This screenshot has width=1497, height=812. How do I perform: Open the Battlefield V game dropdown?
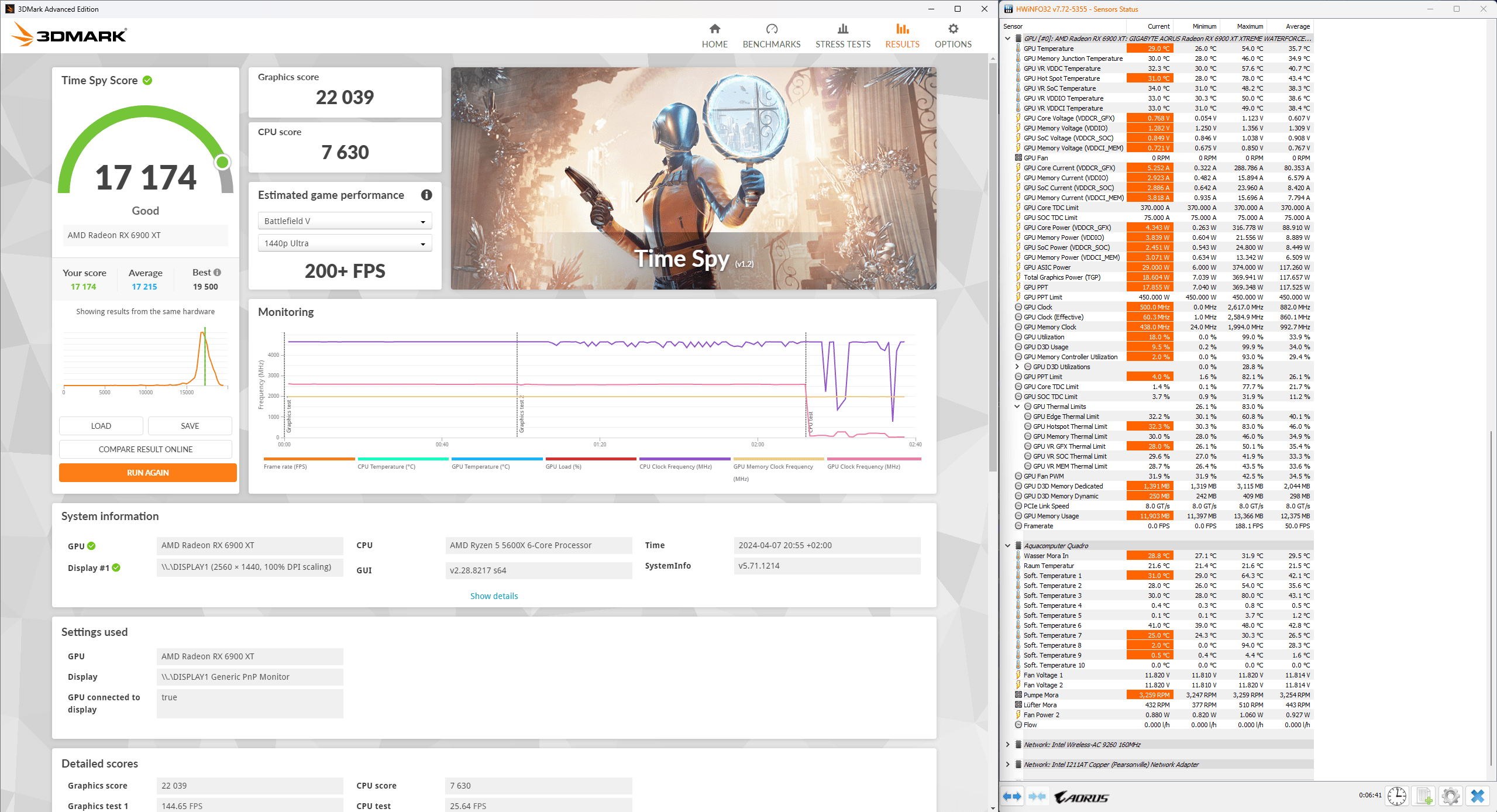pos(345,221)
